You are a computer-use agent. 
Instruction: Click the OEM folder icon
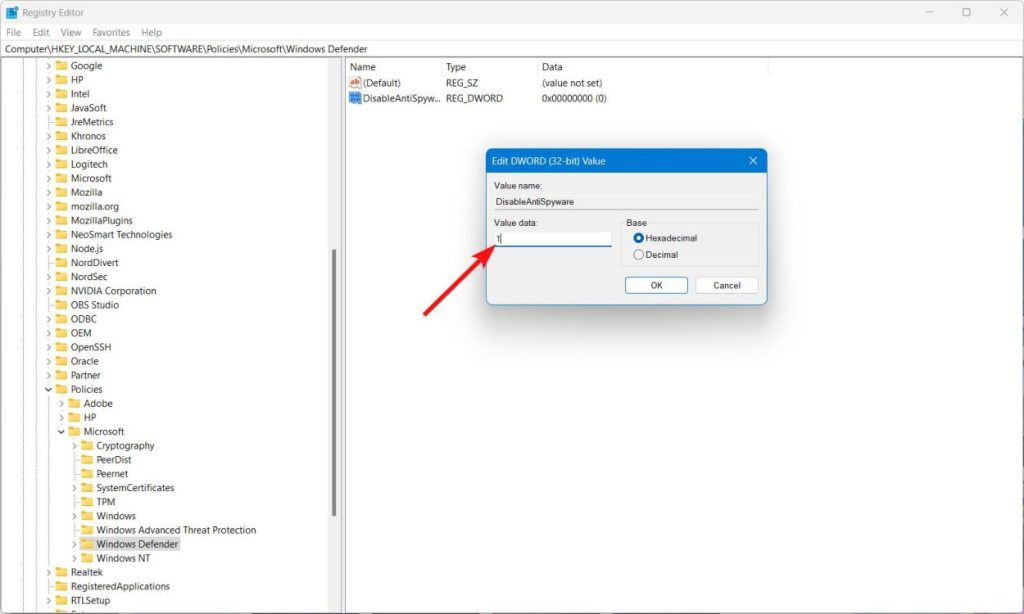click(61, 332)
